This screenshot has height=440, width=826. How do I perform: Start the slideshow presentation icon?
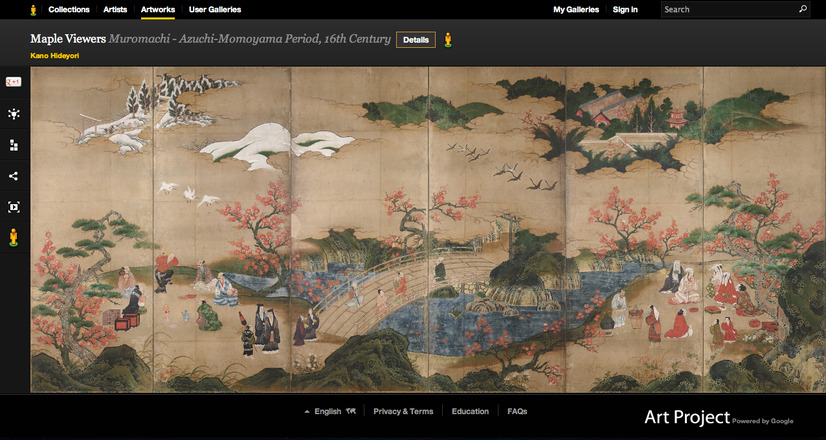14,207
